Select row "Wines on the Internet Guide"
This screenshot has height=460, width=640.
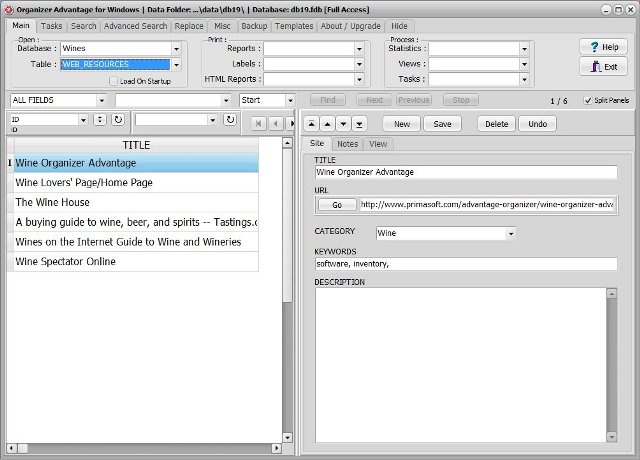pyautogui.click(x=136, y=242)
